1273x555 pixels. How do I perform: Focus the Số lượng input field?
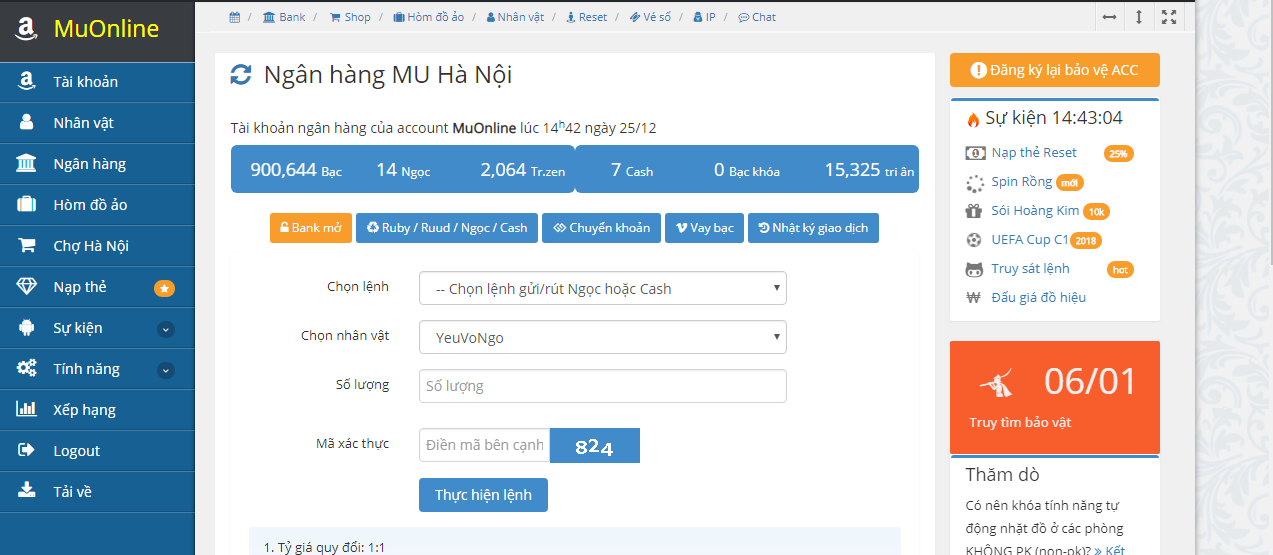pos(603,386)
